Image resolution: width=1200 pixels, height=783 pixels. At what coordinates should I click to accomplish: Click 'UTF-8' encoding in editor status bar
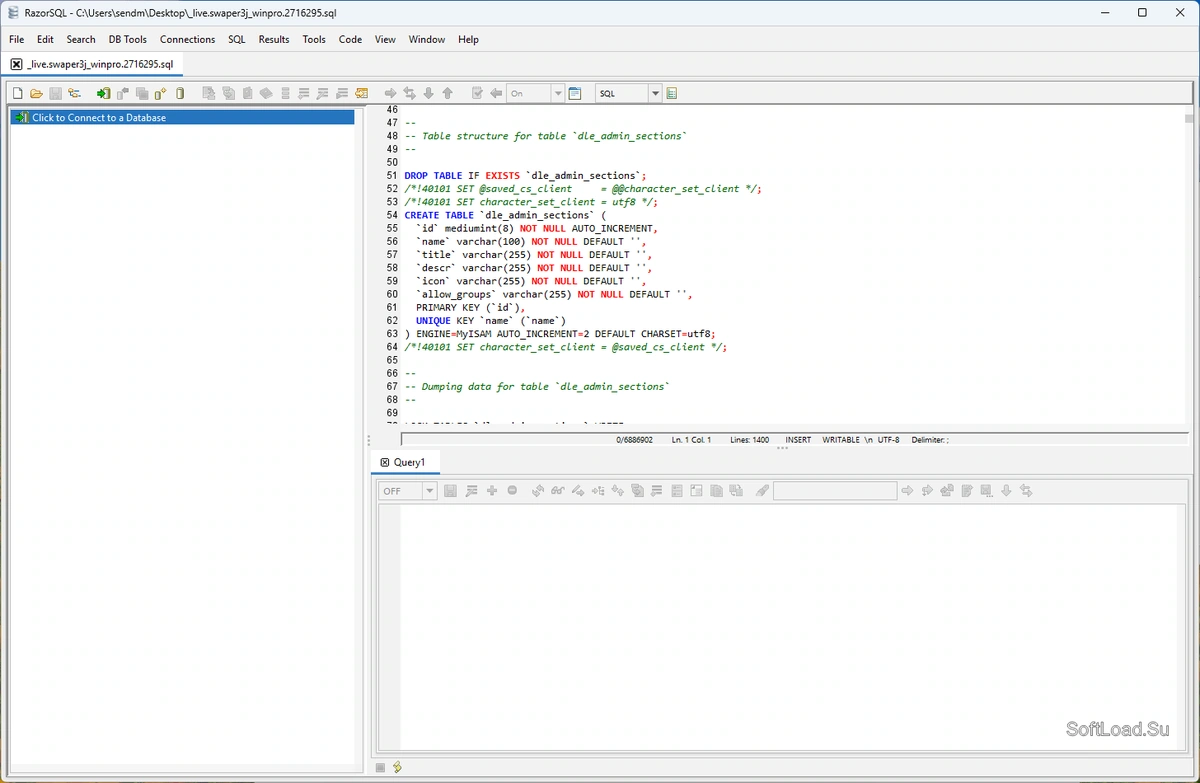click(x=890, y=439)
